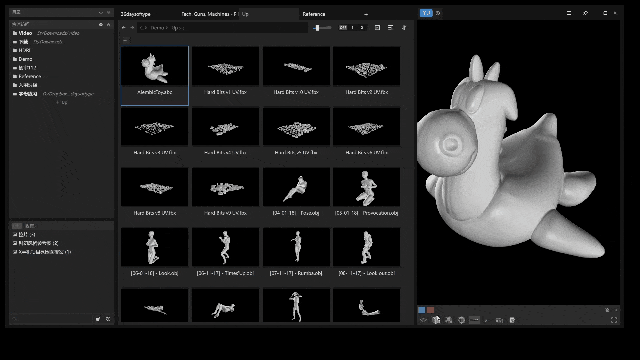Click the shaded cube display mode icon
The width and height of the screenshot is (640, 360).
[436, 320]
